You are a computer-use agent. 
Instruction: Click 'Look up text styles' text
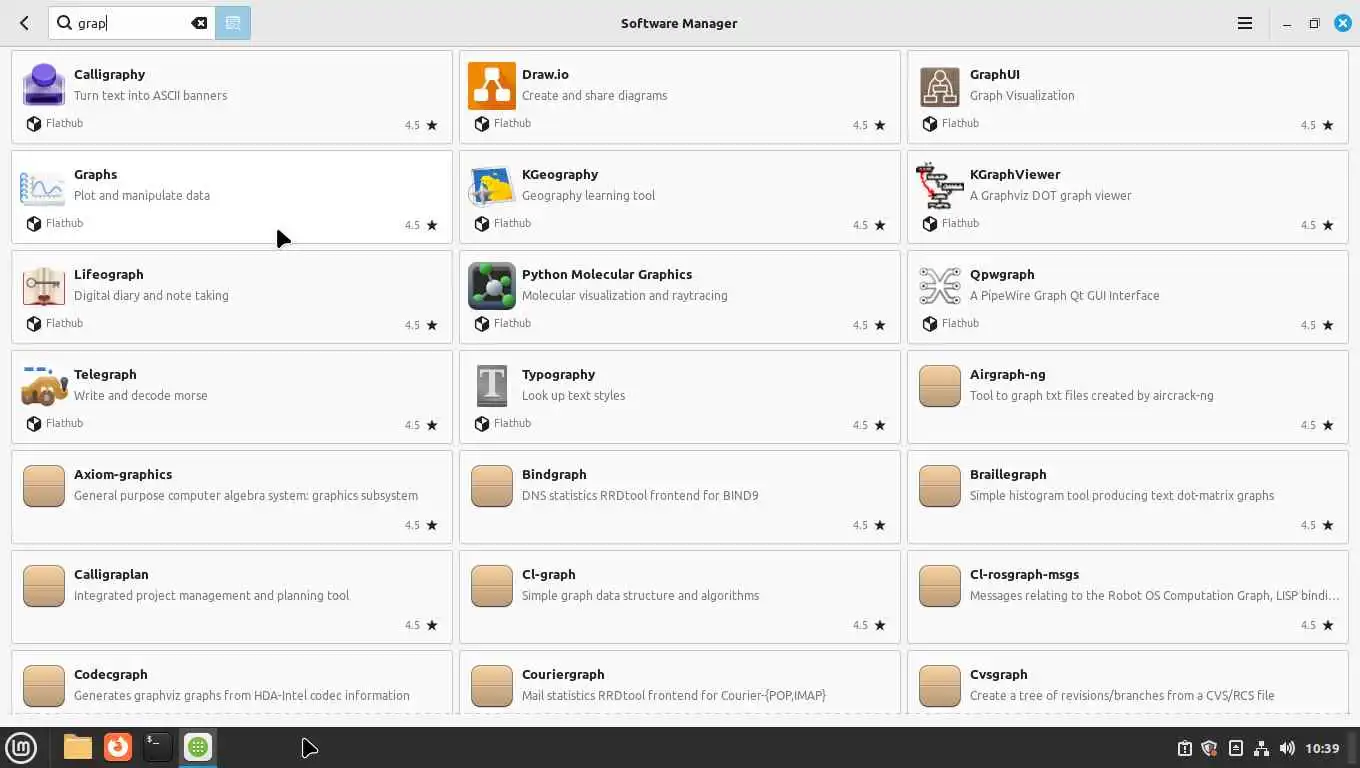click(573, 396)
